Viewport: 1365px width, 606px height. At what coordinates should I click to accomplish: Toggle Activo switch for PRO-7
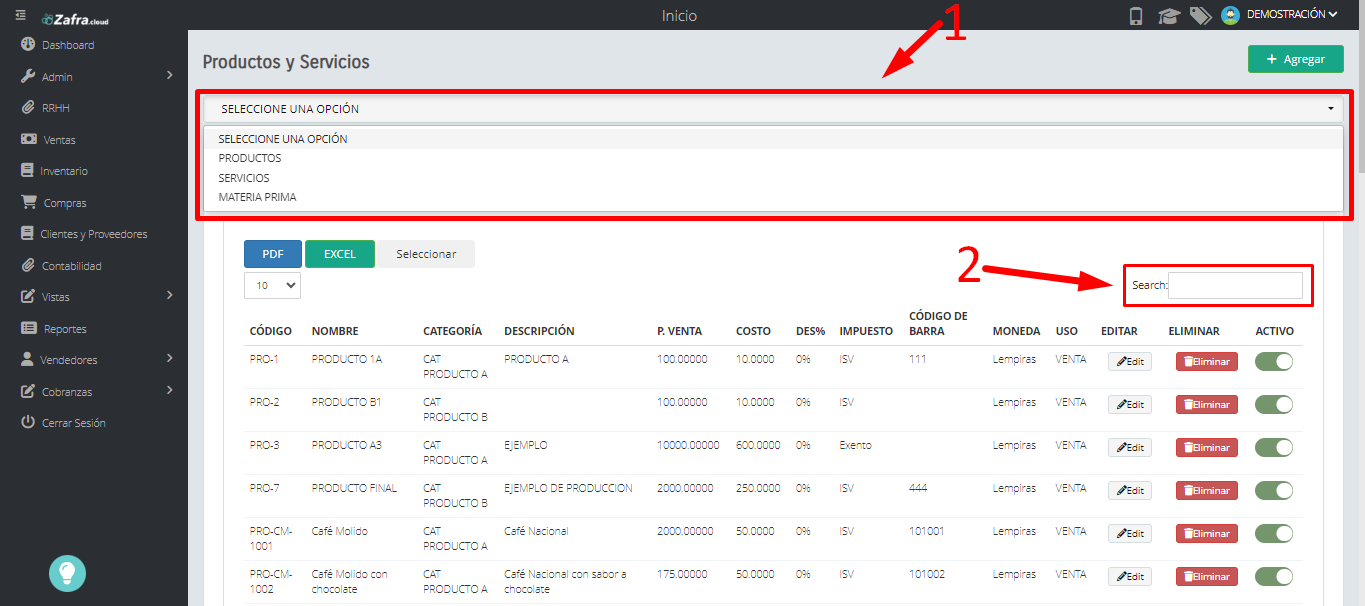[x=1274, y=491]
